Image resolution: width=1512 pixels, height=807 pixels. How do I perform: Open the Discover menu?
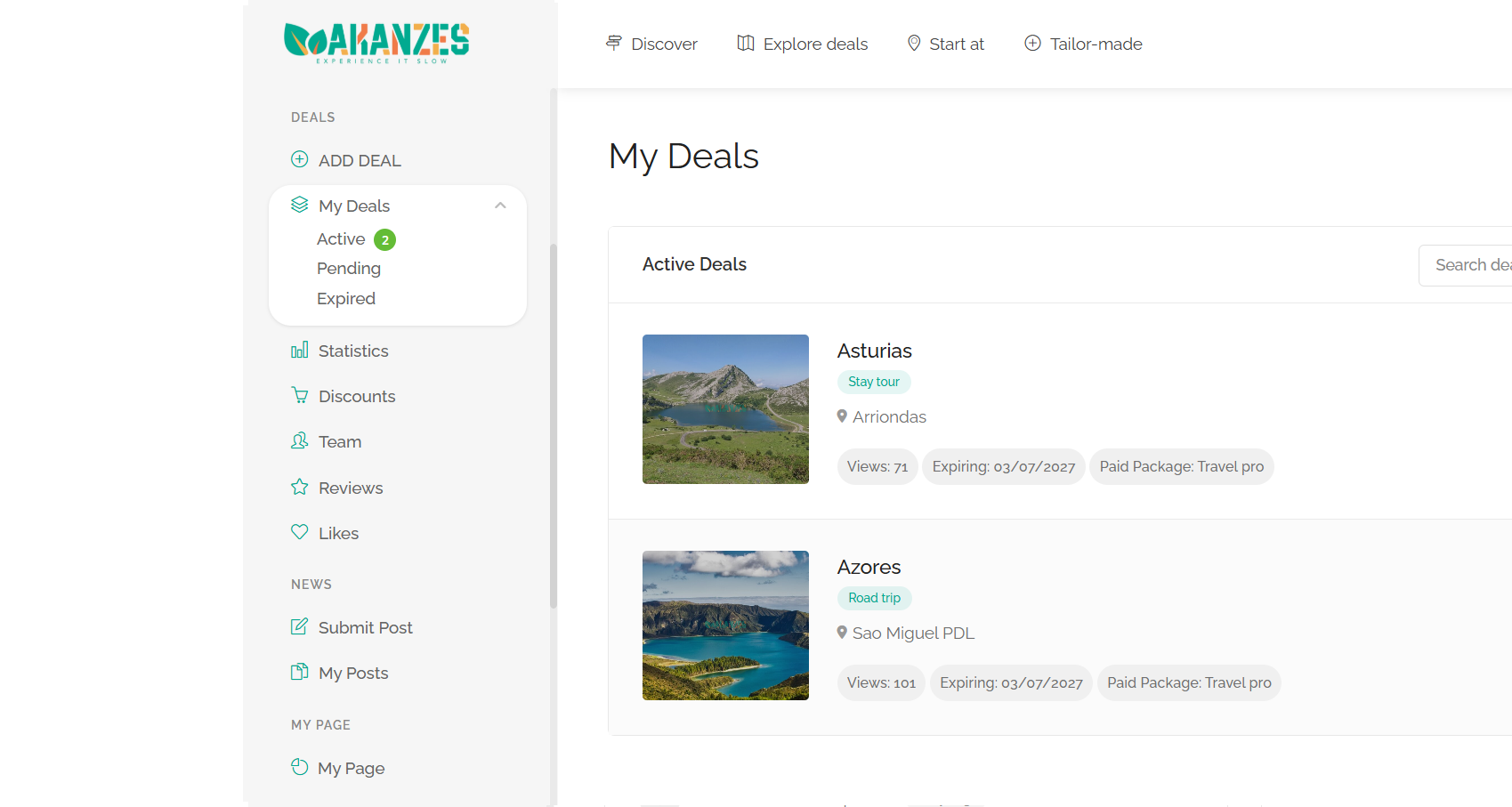pos(651,44)
